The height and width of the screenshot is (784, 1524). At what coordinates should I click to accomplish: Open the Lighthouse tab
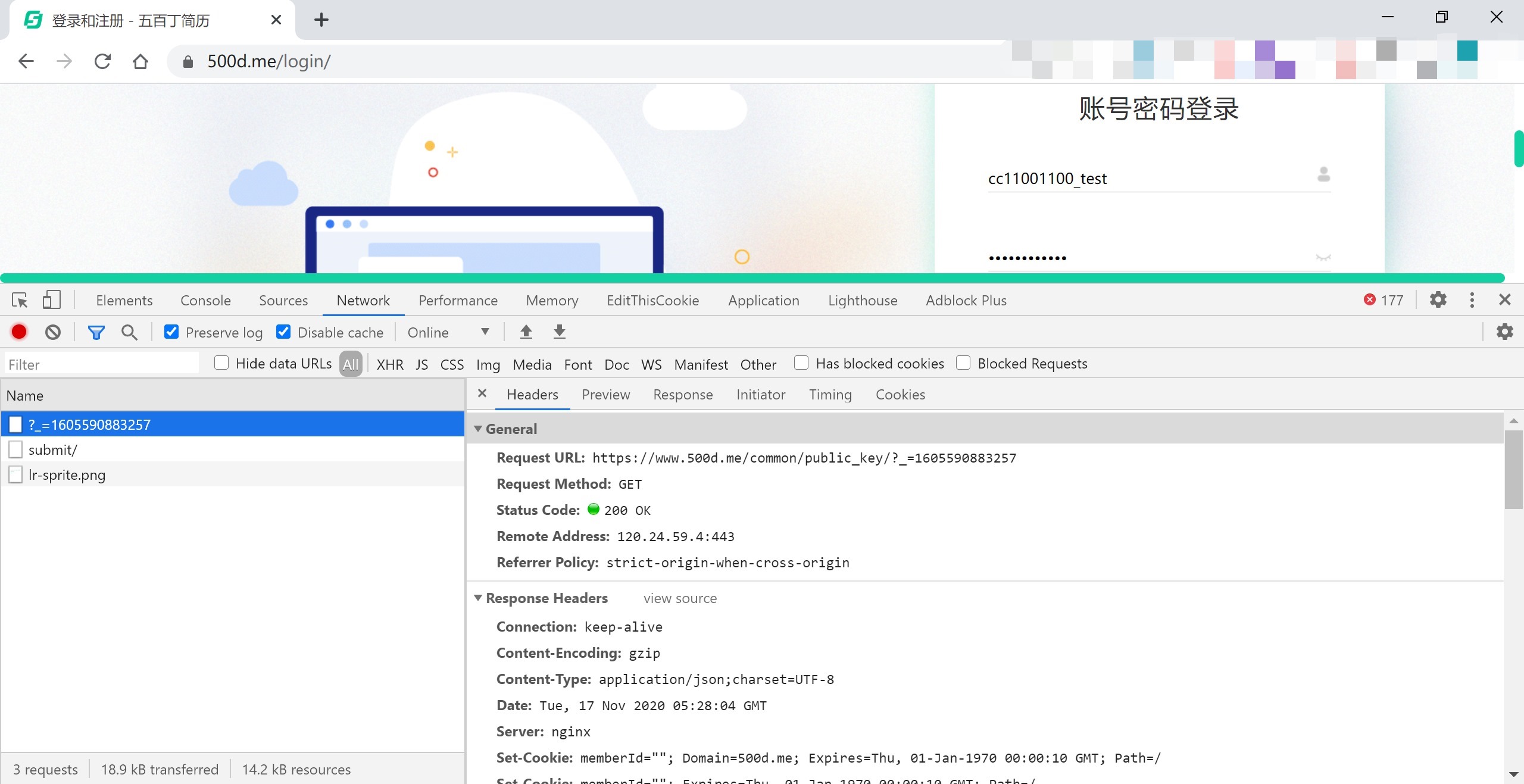(x=863, y=300)
